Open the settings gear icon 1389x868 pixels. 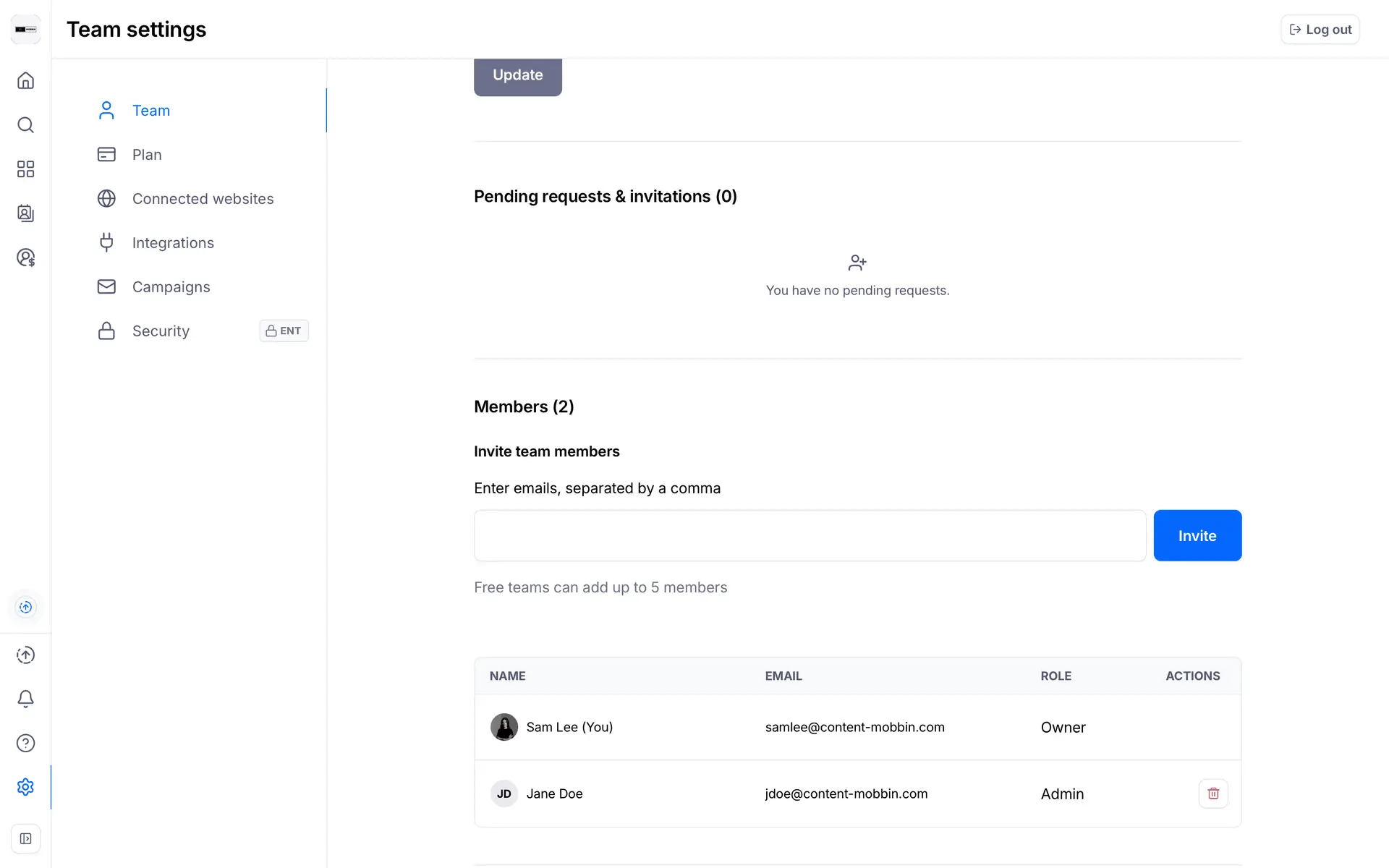(25, 787)
